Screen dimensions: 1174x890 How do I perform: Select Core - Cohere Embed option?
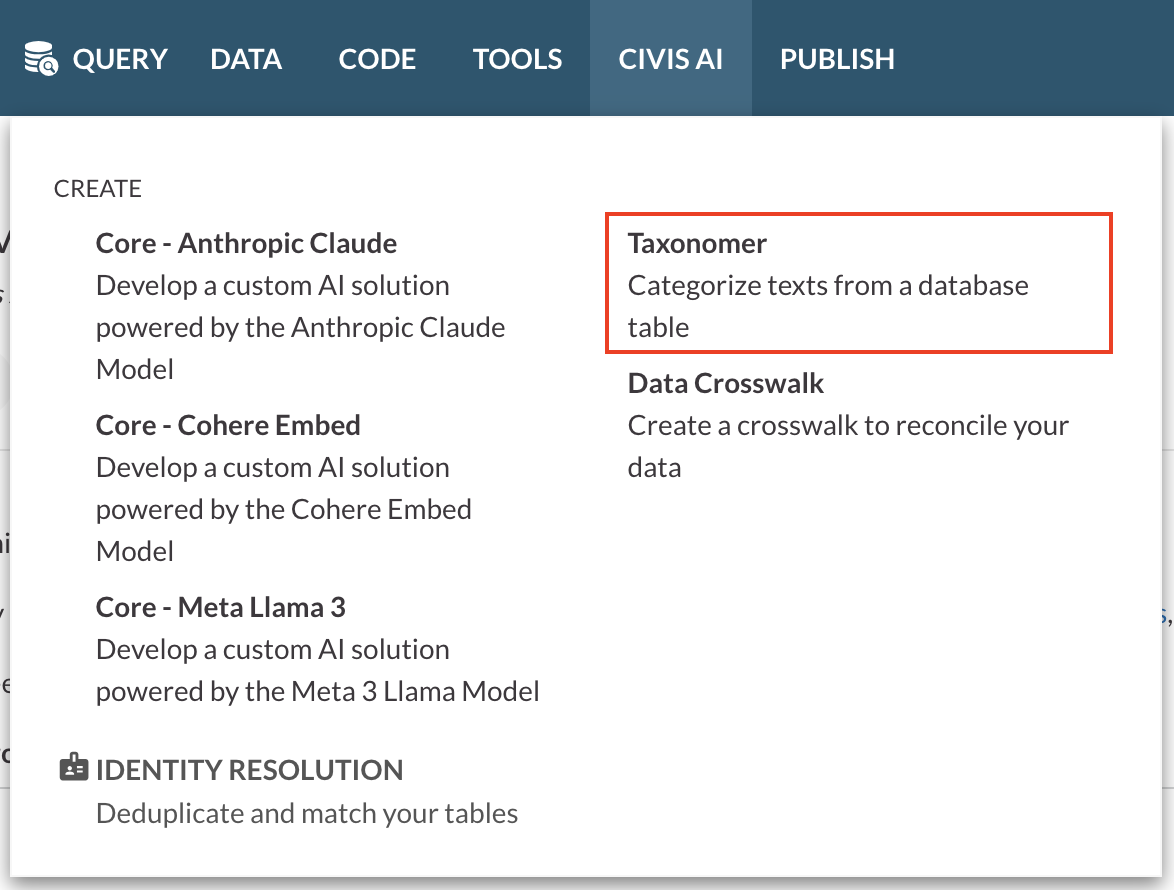[x=228, y=425]
